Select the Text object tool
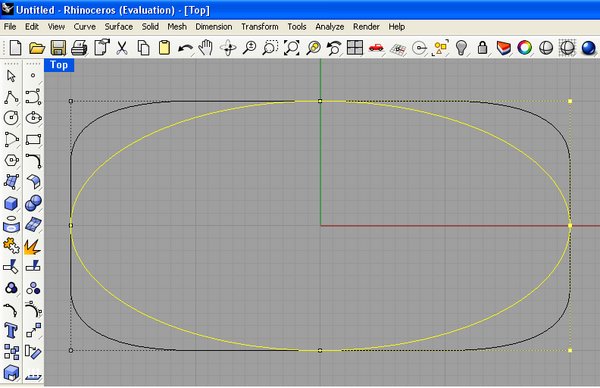600x388 pixels. coord(11,330)
